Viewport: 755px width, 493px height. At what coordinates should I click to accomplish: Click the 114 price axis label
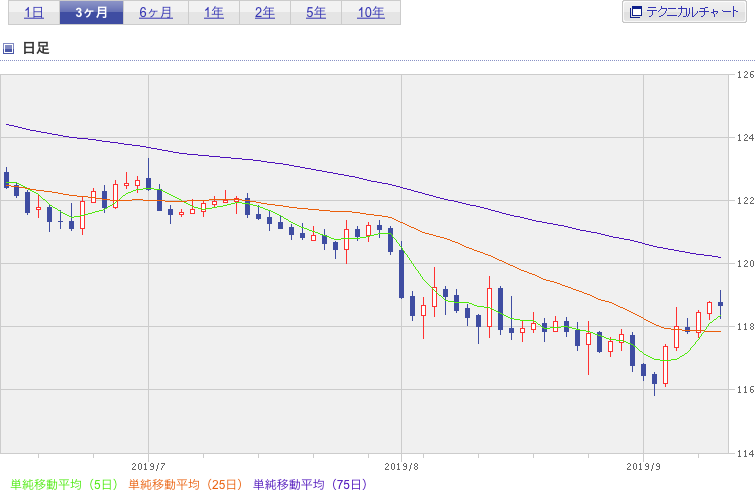click(745, 453)
